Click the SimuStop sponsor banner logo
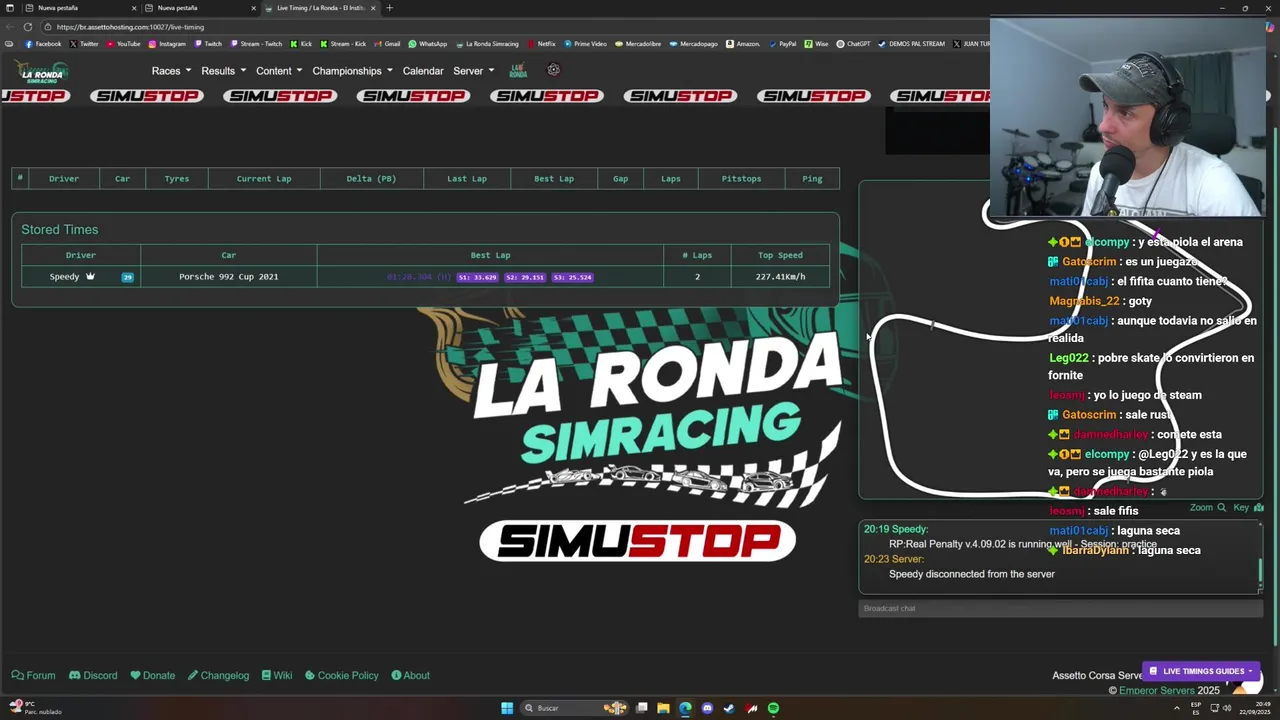The width and height of the screenshot is (1280, 720). click(x=637, y=541)
